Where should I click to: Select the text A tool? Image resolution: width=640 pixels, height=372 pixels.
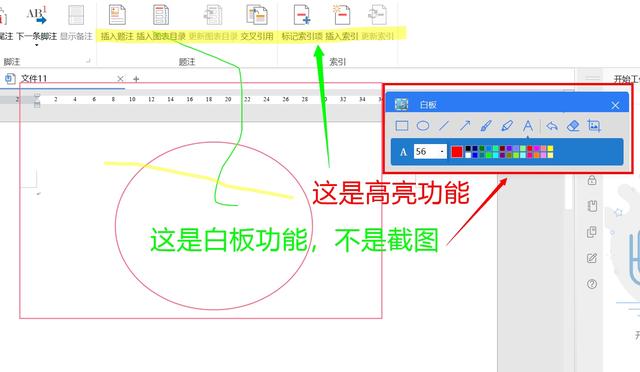pos(528,126)
